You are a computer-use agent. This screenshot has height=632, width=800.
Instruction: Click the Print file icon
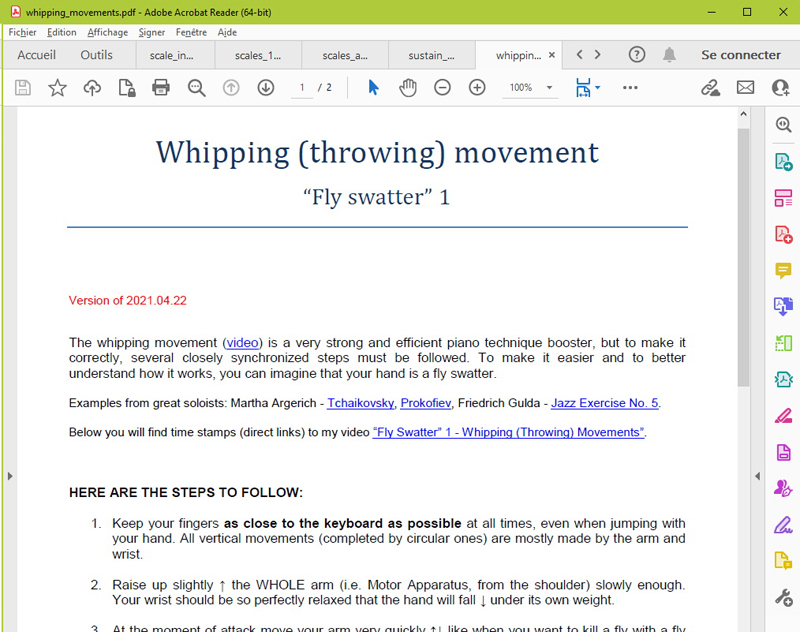[161, 88]
